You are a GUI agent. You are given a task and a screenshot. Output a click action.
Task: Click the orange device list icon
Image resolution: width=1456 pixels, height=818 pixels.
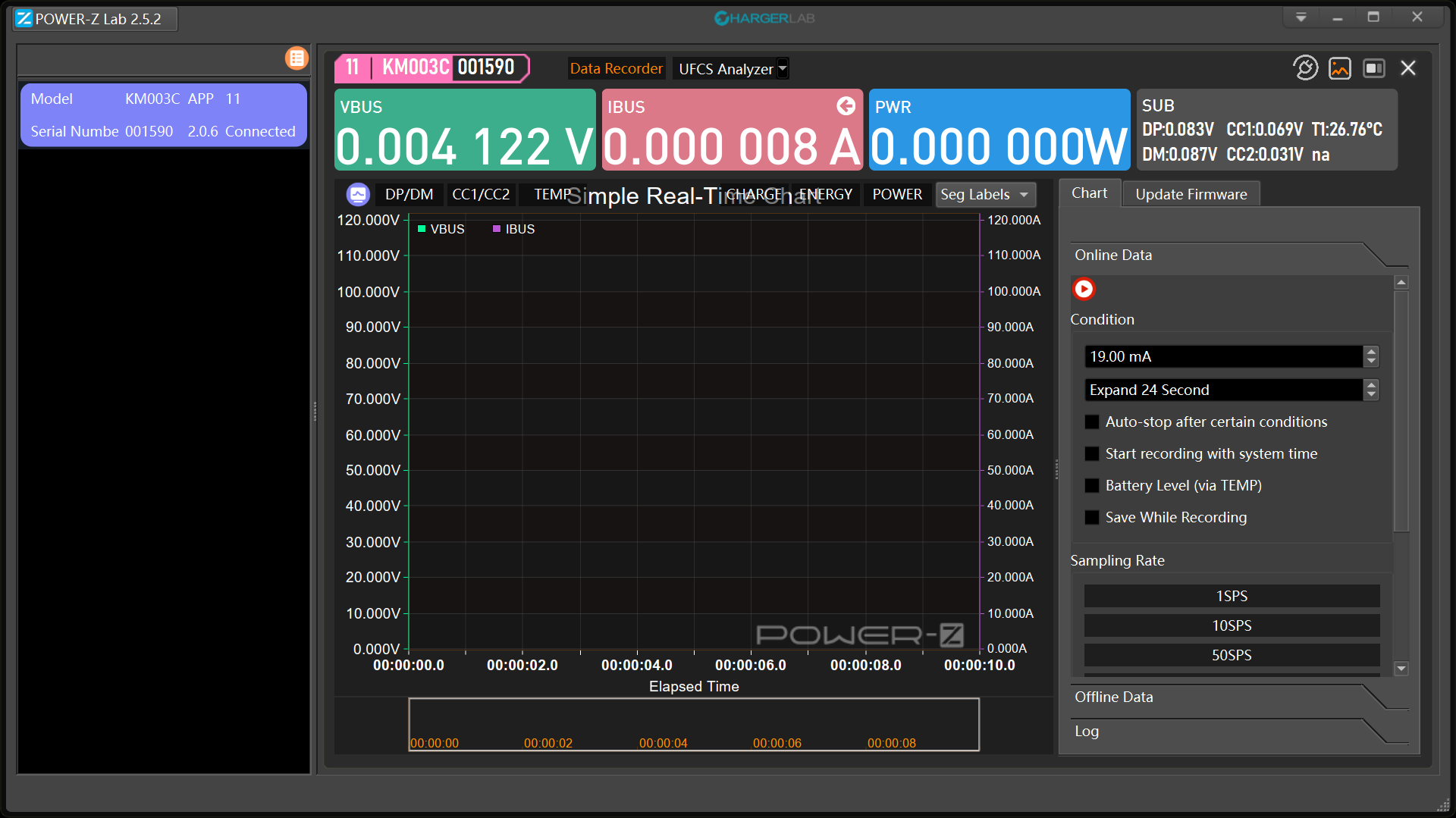click(x=297, y=58)
